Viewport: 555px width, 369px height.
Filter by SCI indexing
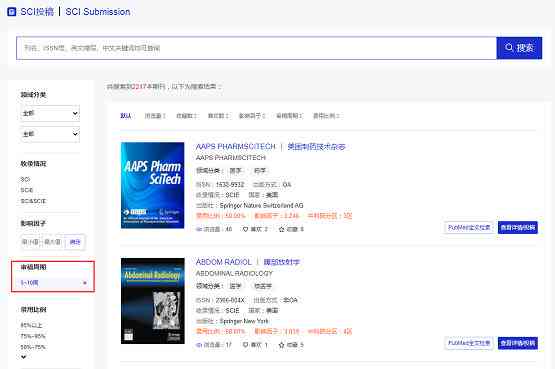[x=25, y=179]
